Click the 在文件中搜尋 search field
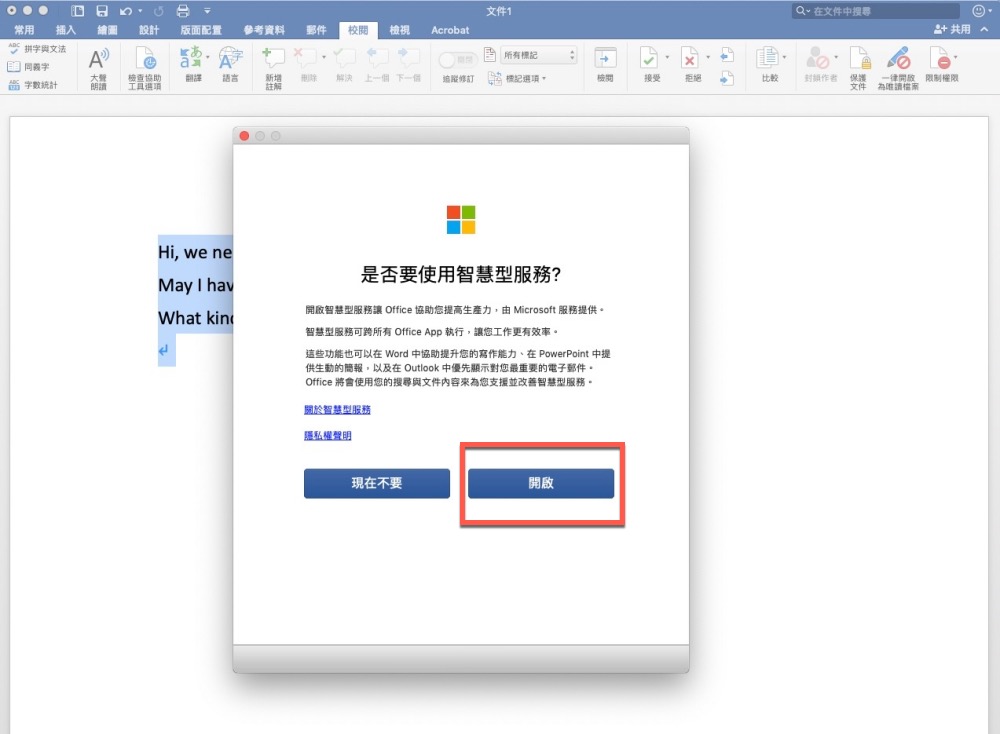Screen dimensions: 1000x734 pos(876,11)
